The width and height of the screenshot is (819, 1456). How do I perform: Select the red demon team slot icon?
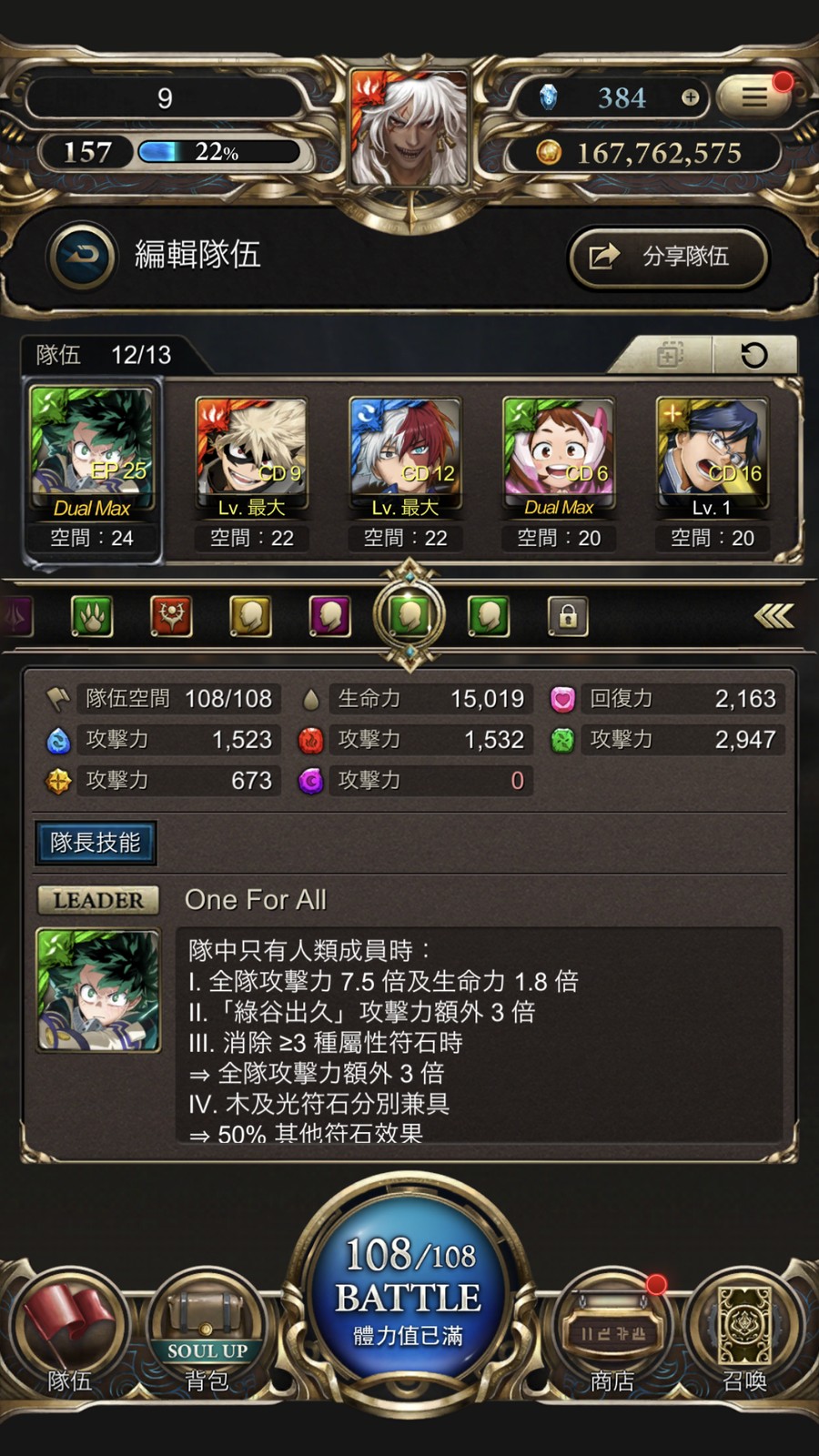point(171,617)
